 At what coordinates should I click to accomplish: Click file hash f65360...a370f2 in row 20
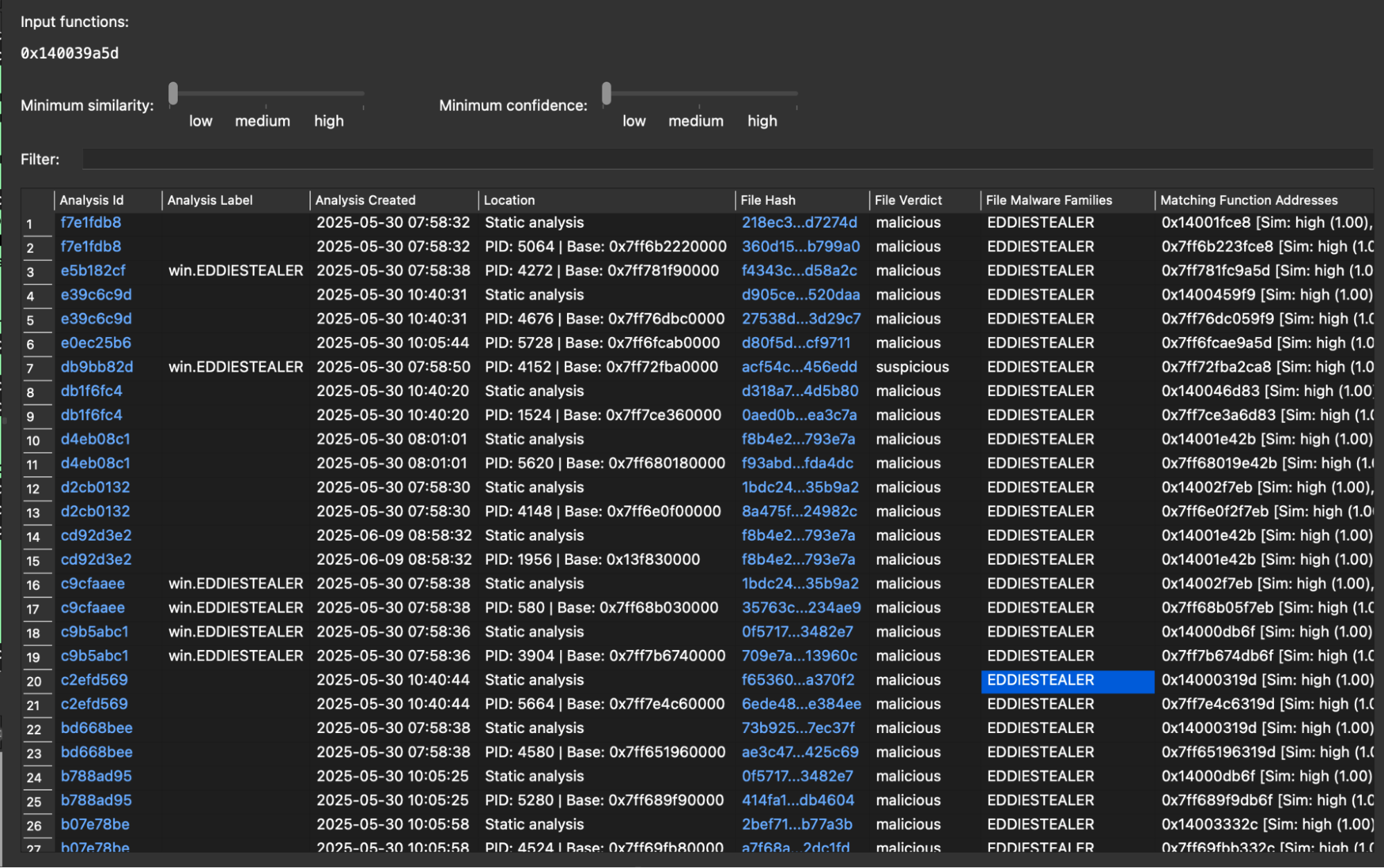pyautogui.click(x=798, y=680)
